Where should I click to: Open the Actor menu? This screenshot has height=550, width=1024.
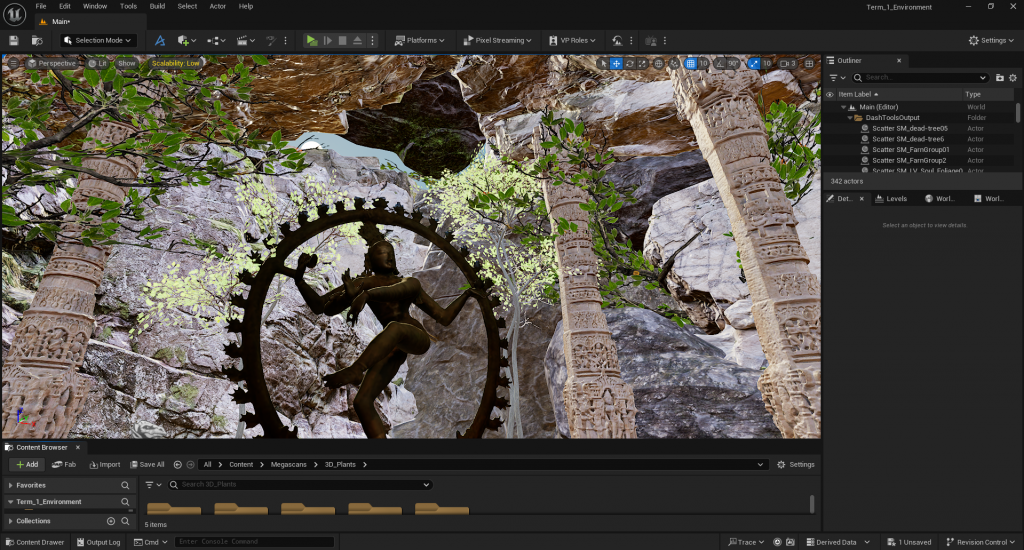click(217, 7)
